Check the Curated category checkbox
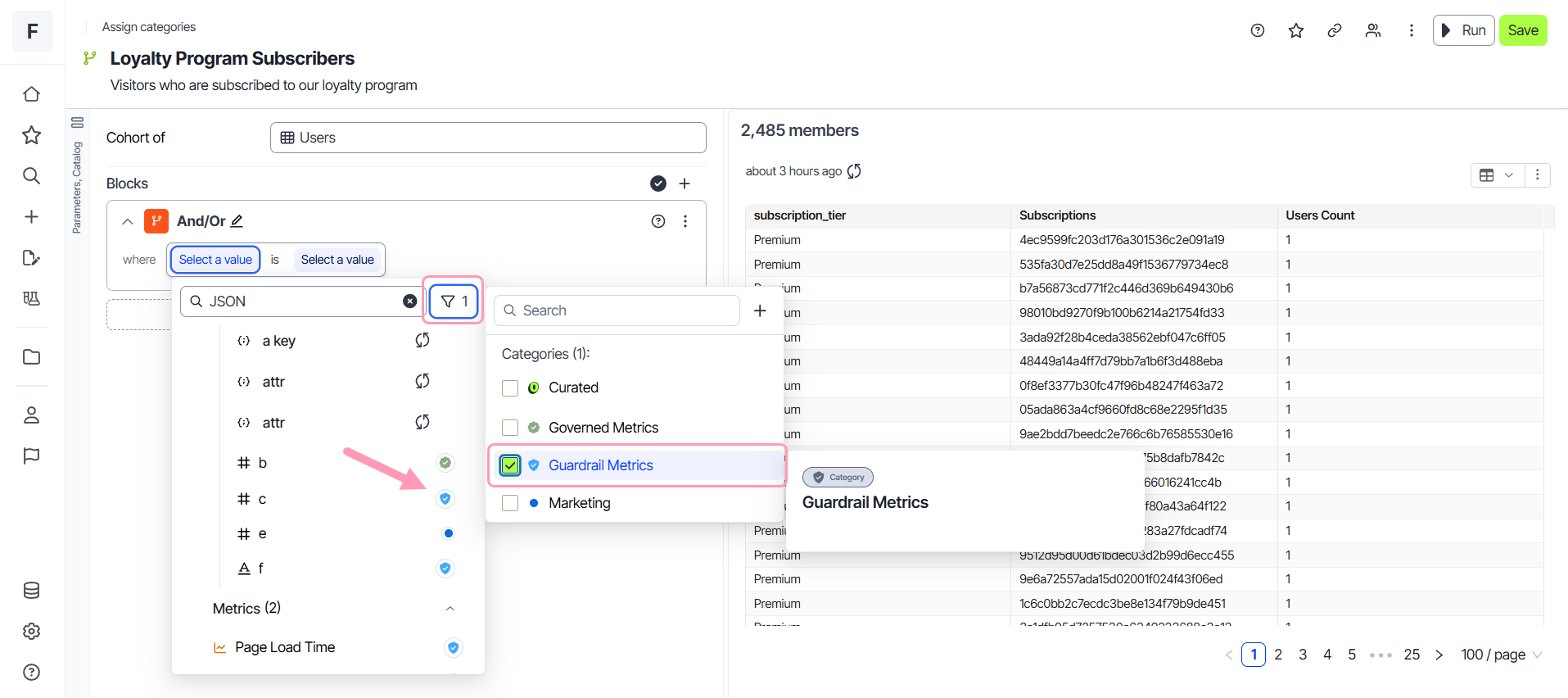Image resolution: width=1568 pixels, height=698 pixels. [x=510, y=388]
